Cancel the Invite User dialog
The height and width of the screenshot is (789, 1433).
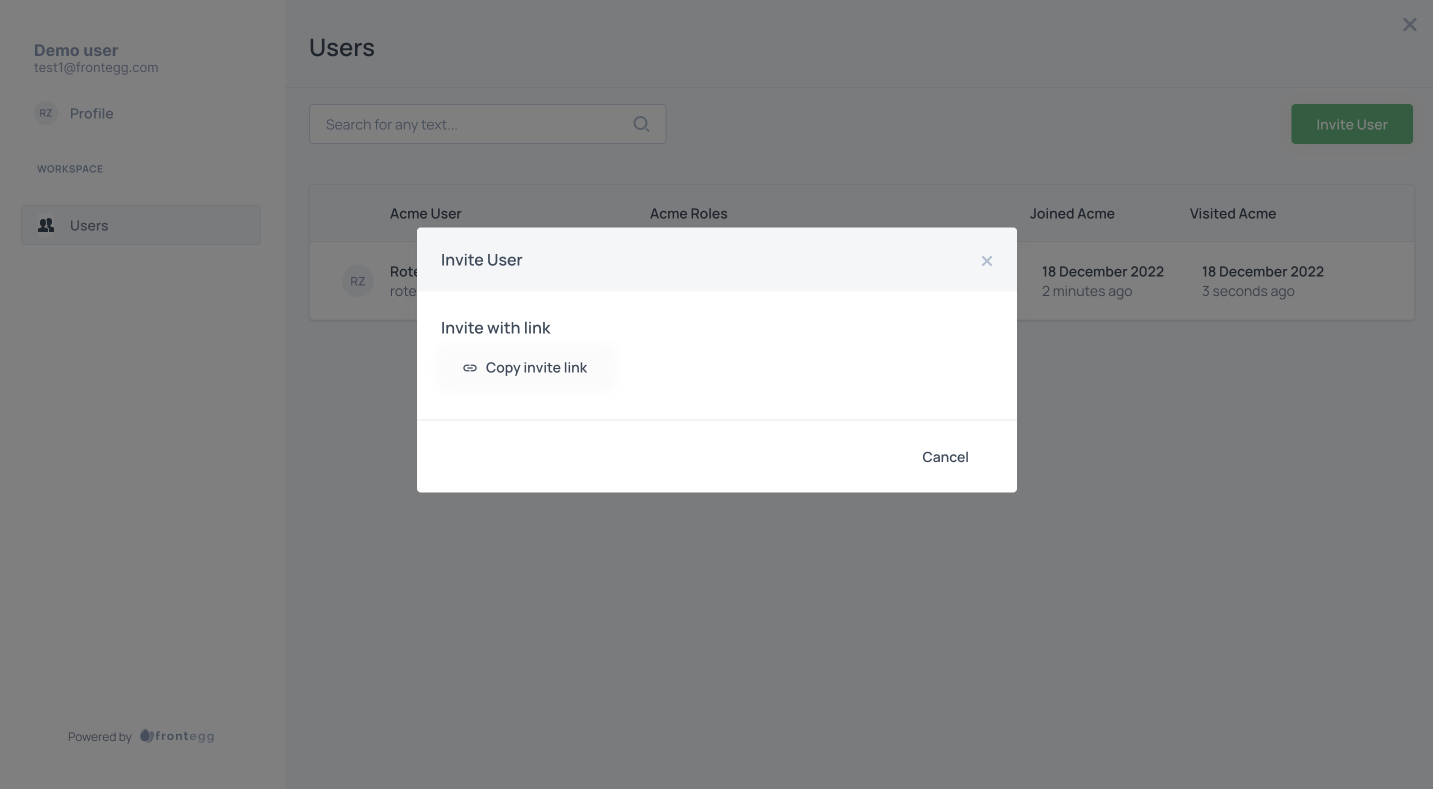coord(945,457)
